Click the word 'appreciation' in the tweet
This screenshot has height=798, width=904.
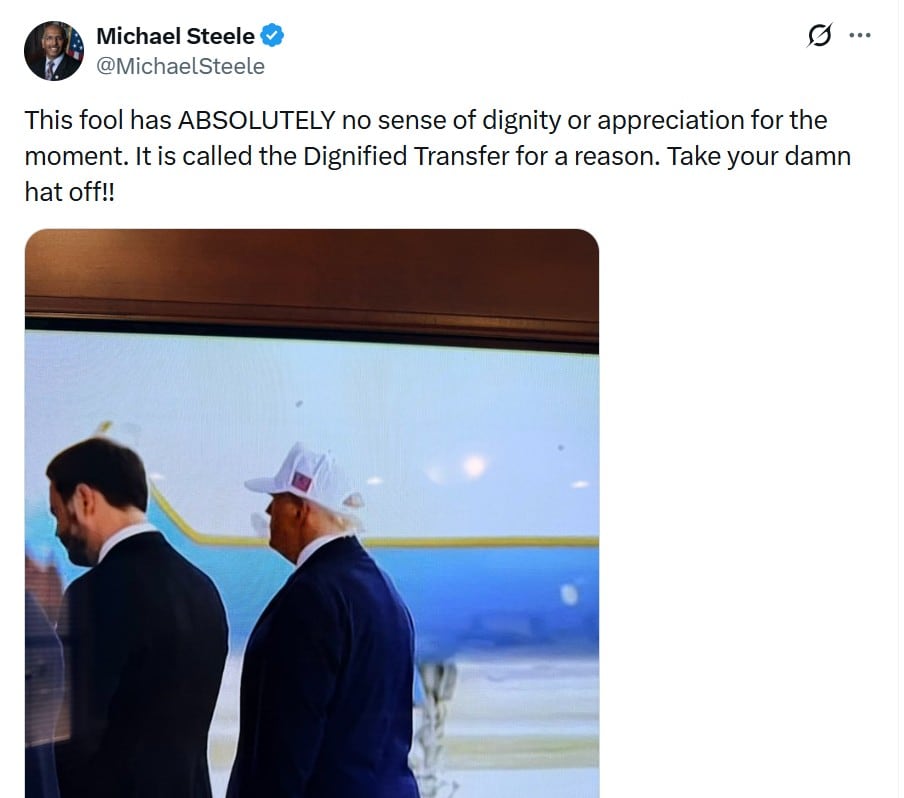(x=671, y=121)
